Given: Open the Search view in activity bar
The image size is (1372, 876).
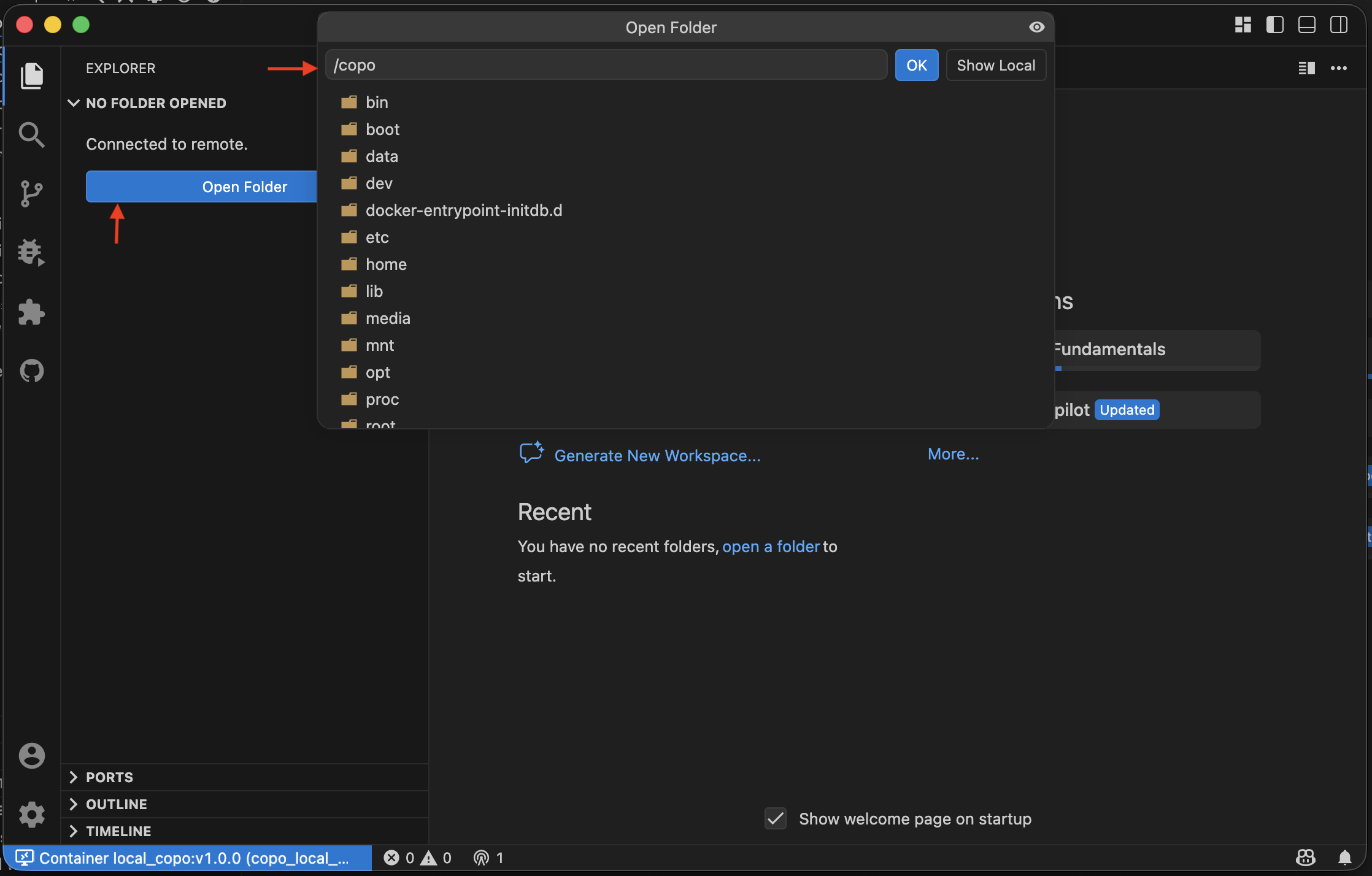Looking at the screenshot, I should (31, 134).
